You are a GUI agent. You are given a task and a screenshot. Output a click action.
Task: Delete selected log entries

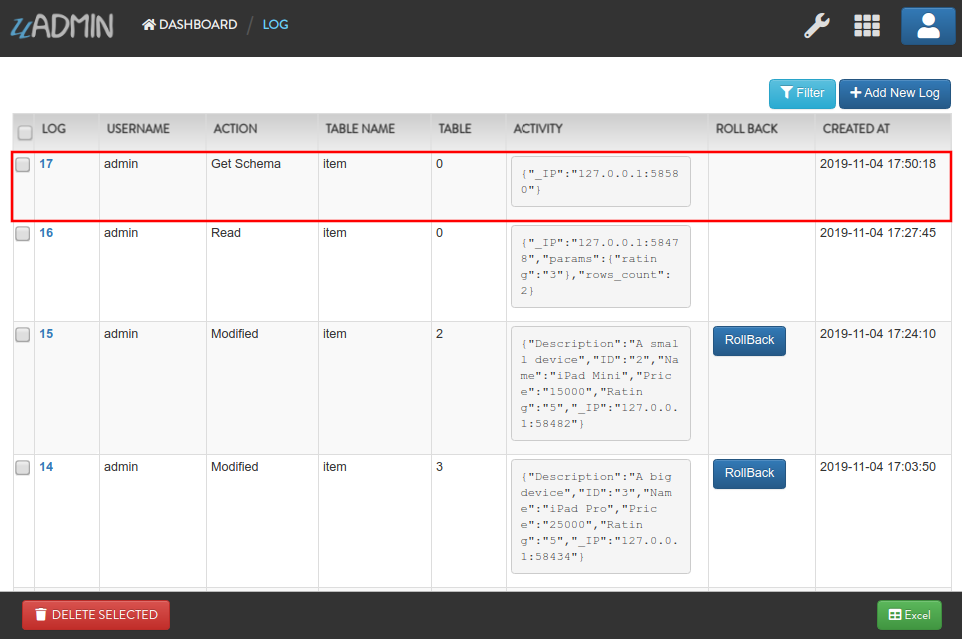point(96,614)
